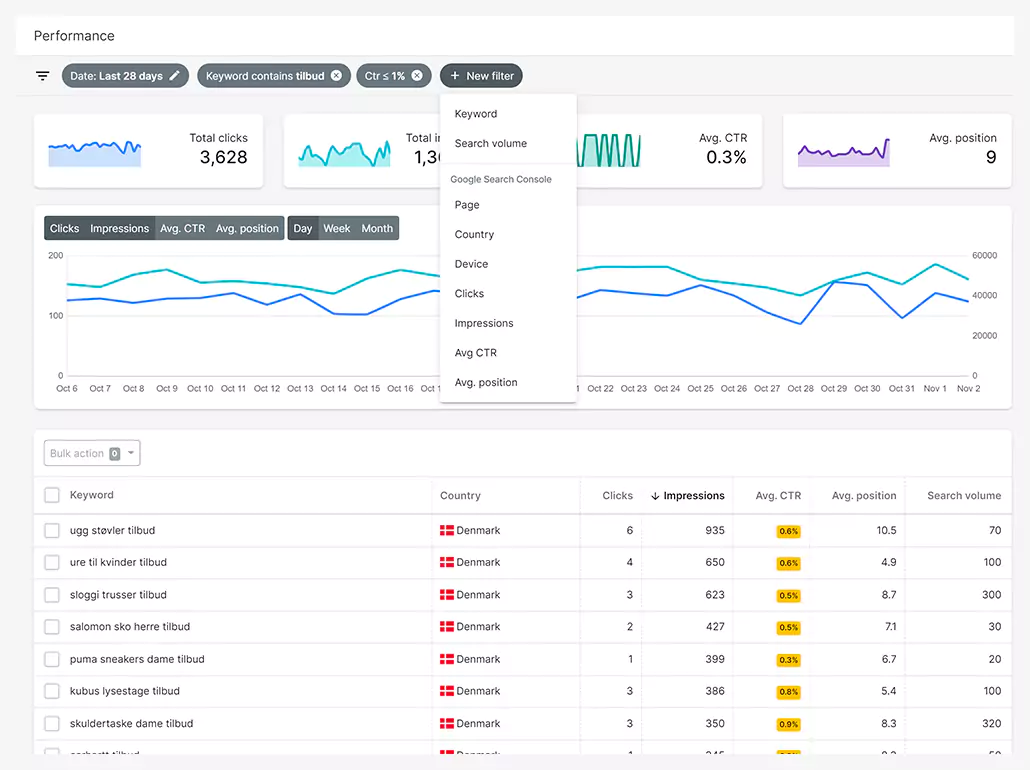
Task: Click the Total clicks sparkline chart
Action: point(95,151)
